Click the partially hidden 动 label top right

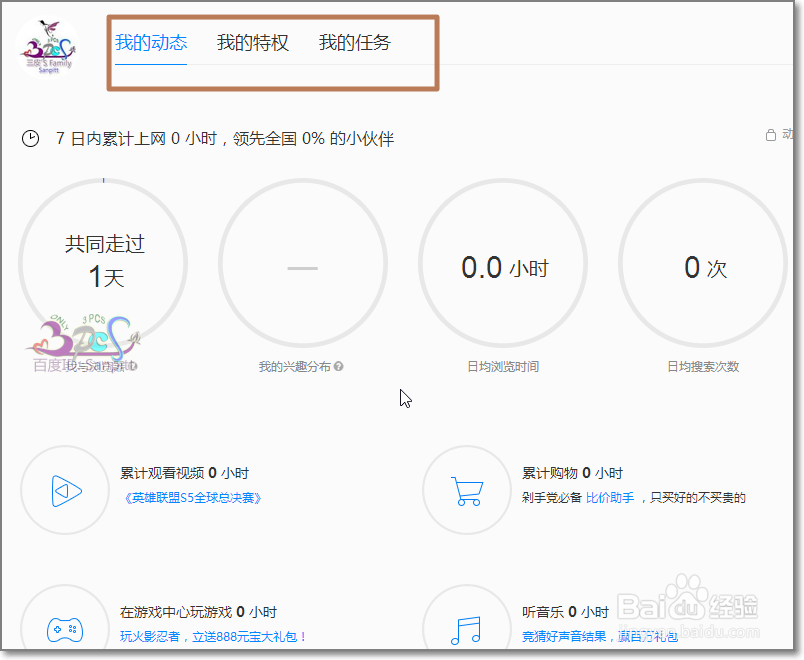[787, 133]
